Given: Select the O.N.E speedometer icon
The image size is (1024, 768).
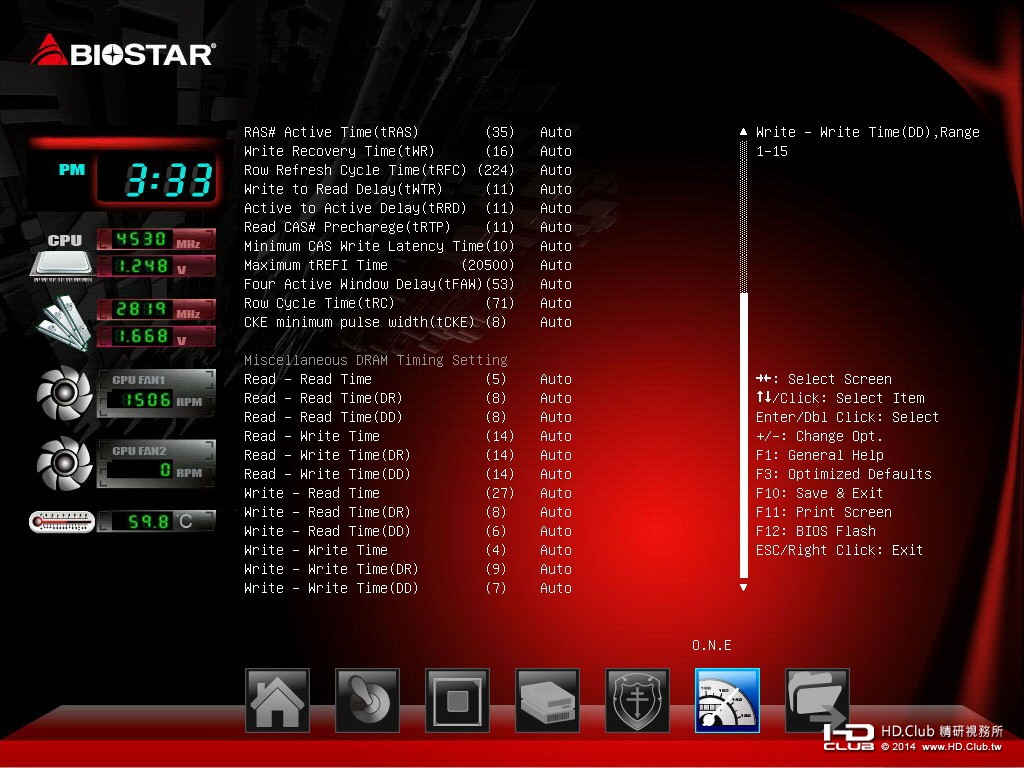Looking at the screenshot, I should click(x=728, y=701).
